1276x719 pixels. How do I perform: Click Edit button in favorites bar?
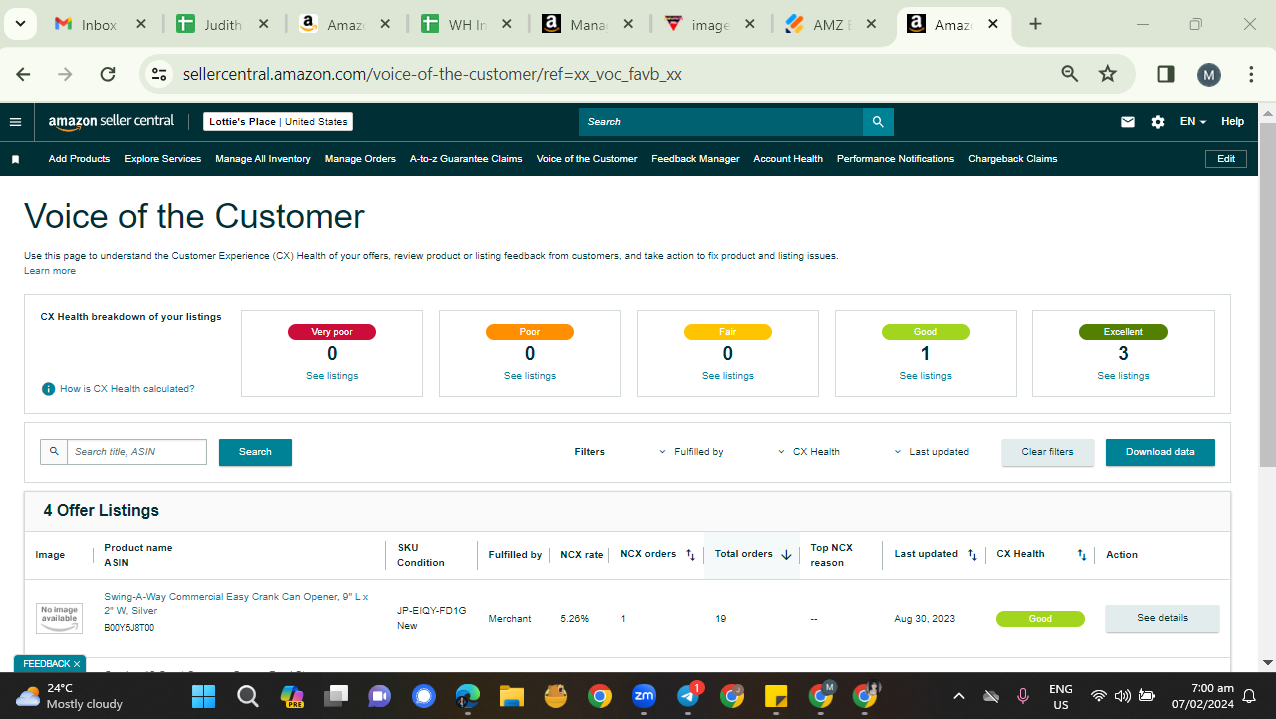coord(1226,159)
